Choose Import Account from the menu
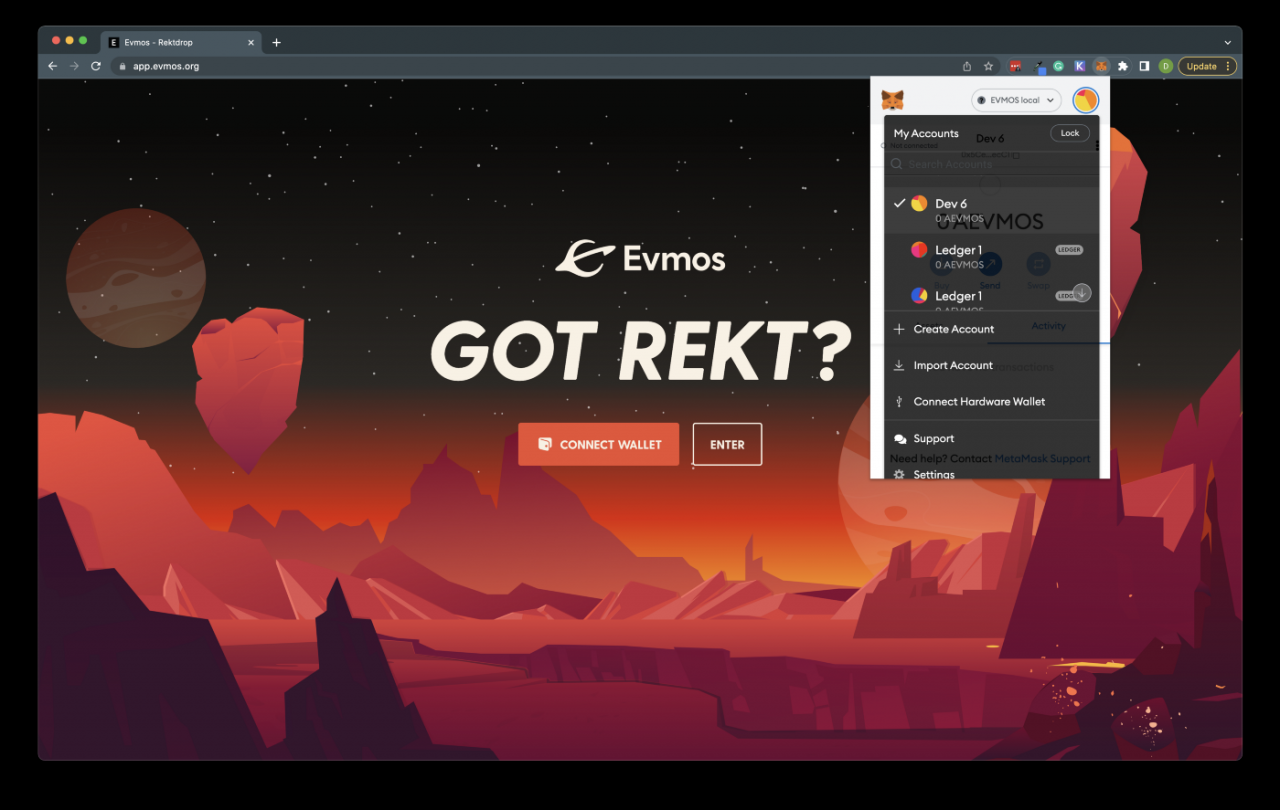This screenshot has width=1280, height=810. pos(991,365)
